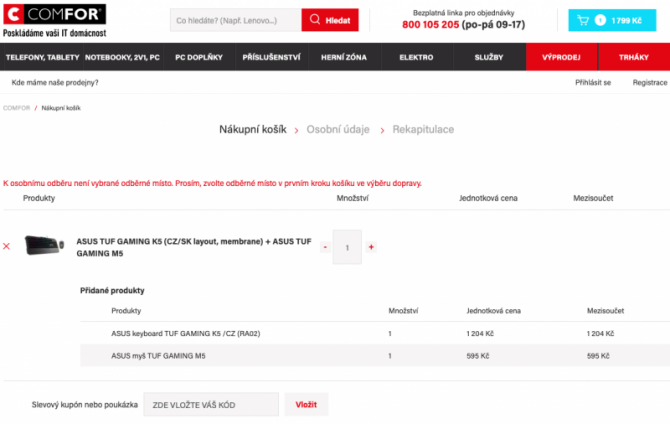670x424 pixels.
Task: Click the coupon code input field
Action: pyautogui.click(x=211, y=404)
